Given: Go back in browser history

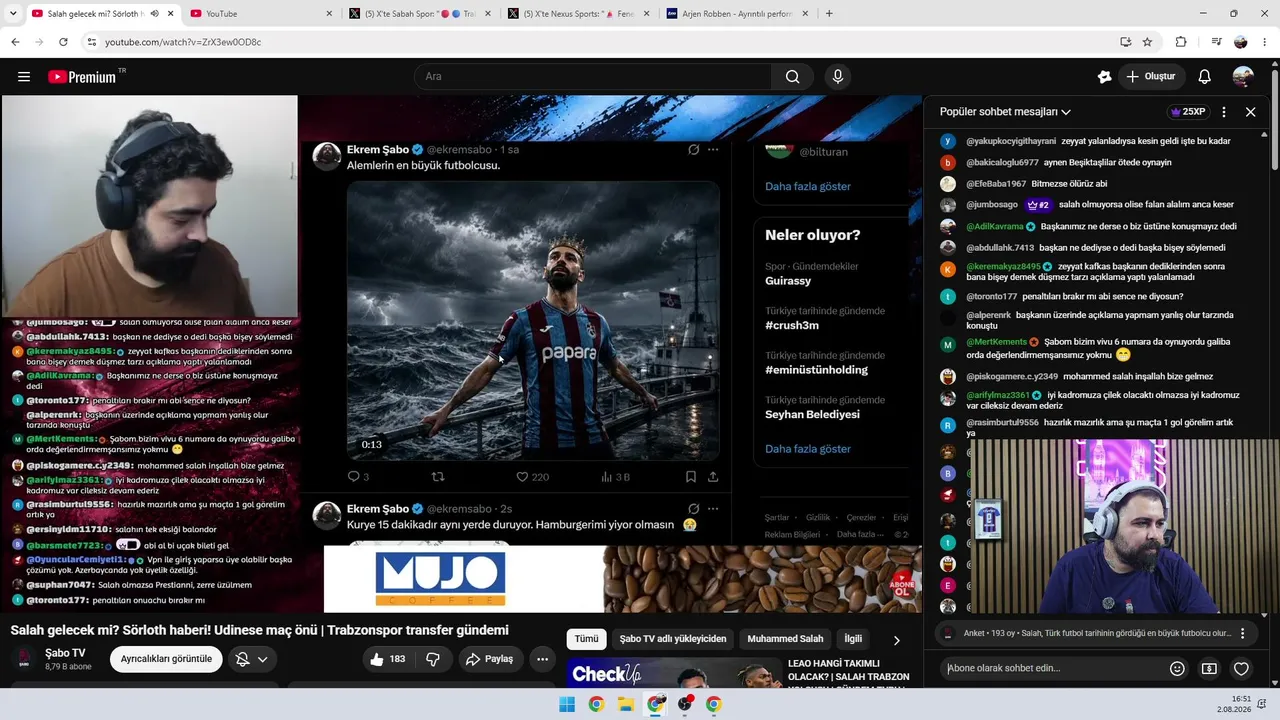Looking at the screenshot, I should pyautogui.click(x=15, y=42).
